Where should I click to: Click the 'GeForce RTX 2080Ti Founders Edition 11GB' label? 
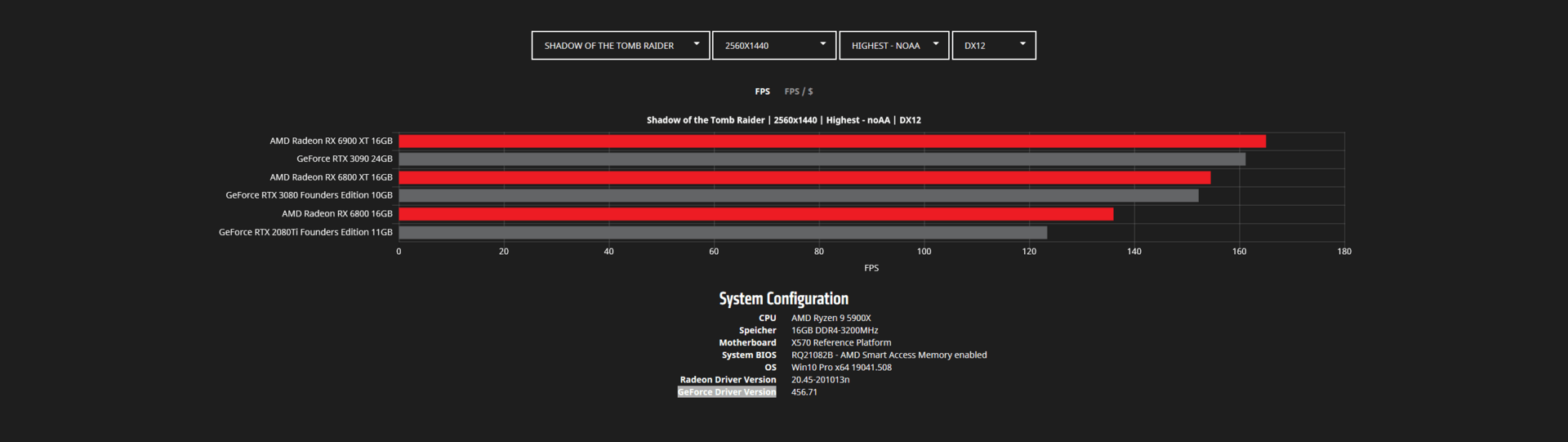(305, 232)
